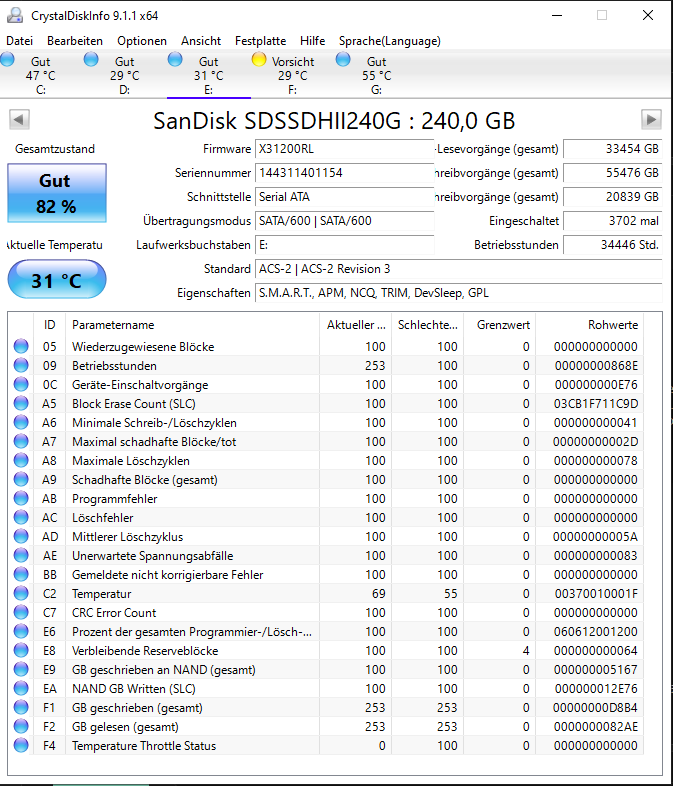Select the GB geschrieben (gesamt) F1 row
Image resolution: width=673 pixels, height=786 pixels.
pos(326,708)
